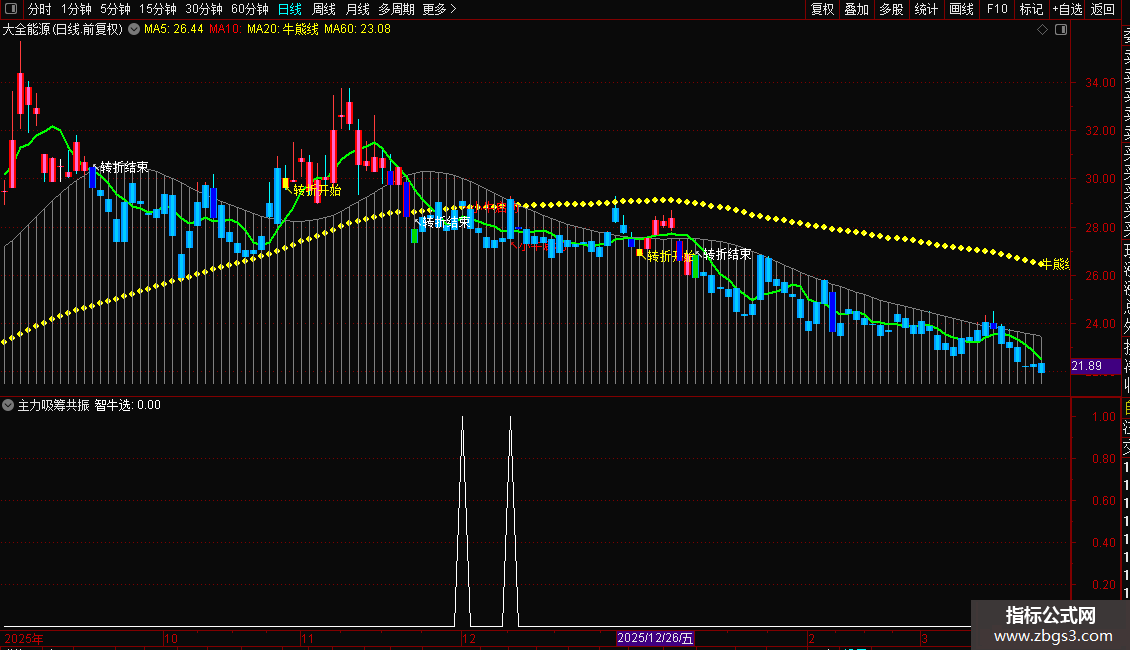
Task: Click the diamond marker icon at chart top right
Action: point(1042,30)
